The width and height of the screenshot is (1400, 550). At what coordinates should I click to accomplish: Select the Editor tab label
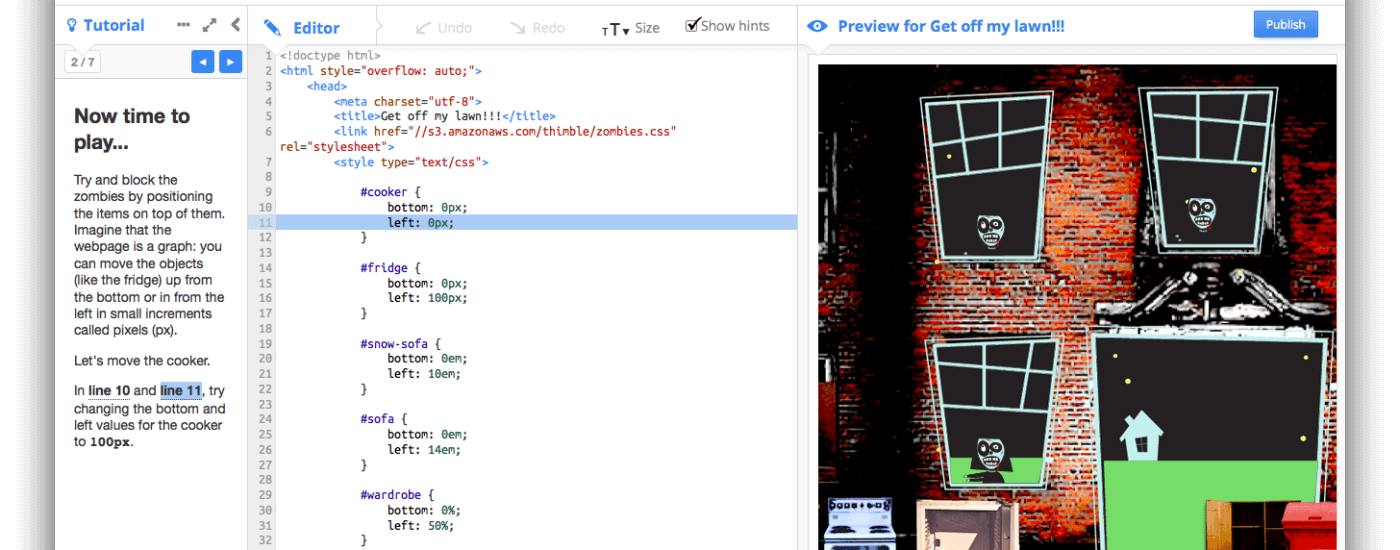click(x=316, y=28)
